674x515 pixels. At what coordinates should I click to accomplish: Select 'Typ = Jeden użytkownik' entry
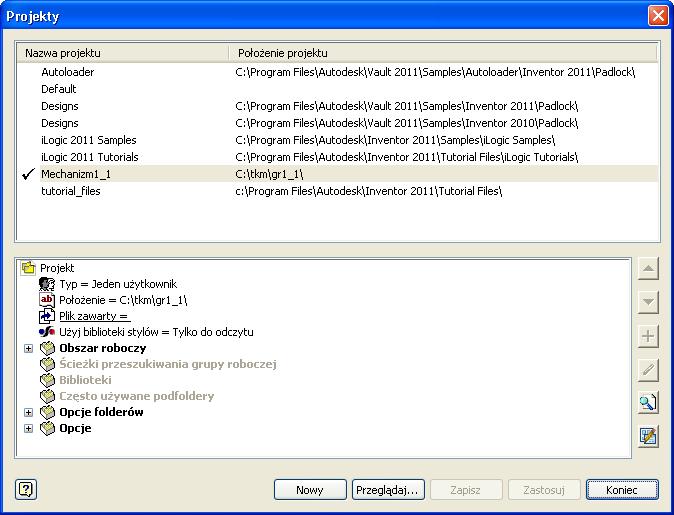point(118,284)
